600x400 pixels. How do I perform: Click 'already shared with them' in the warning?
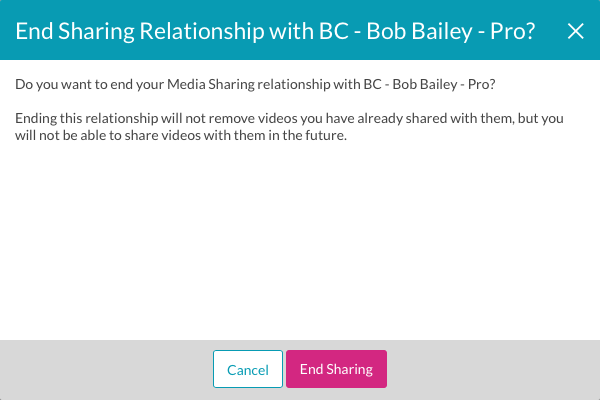pos(435,119)
